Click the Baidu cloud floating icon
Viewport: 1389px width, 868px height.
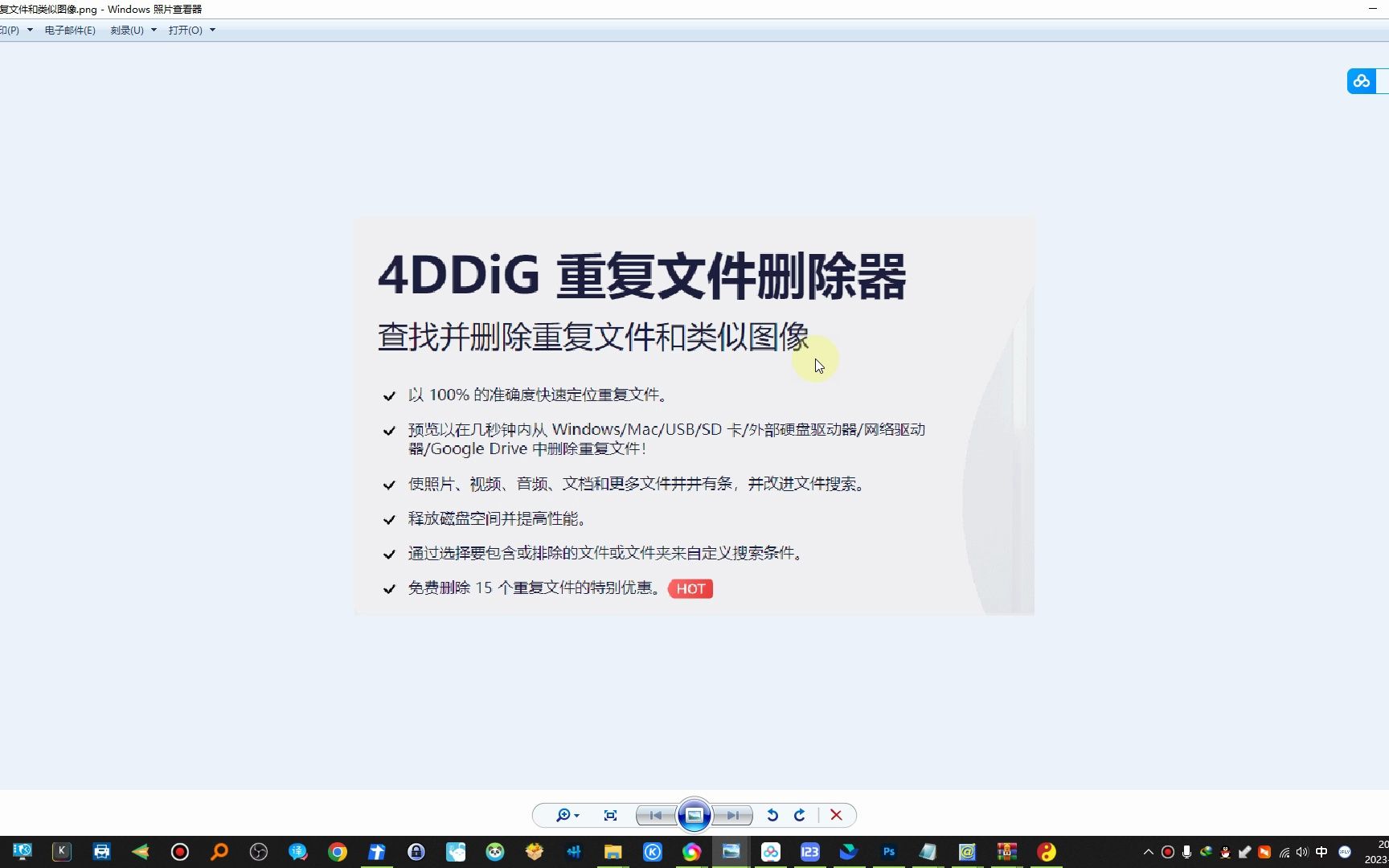pos(1362,81)
